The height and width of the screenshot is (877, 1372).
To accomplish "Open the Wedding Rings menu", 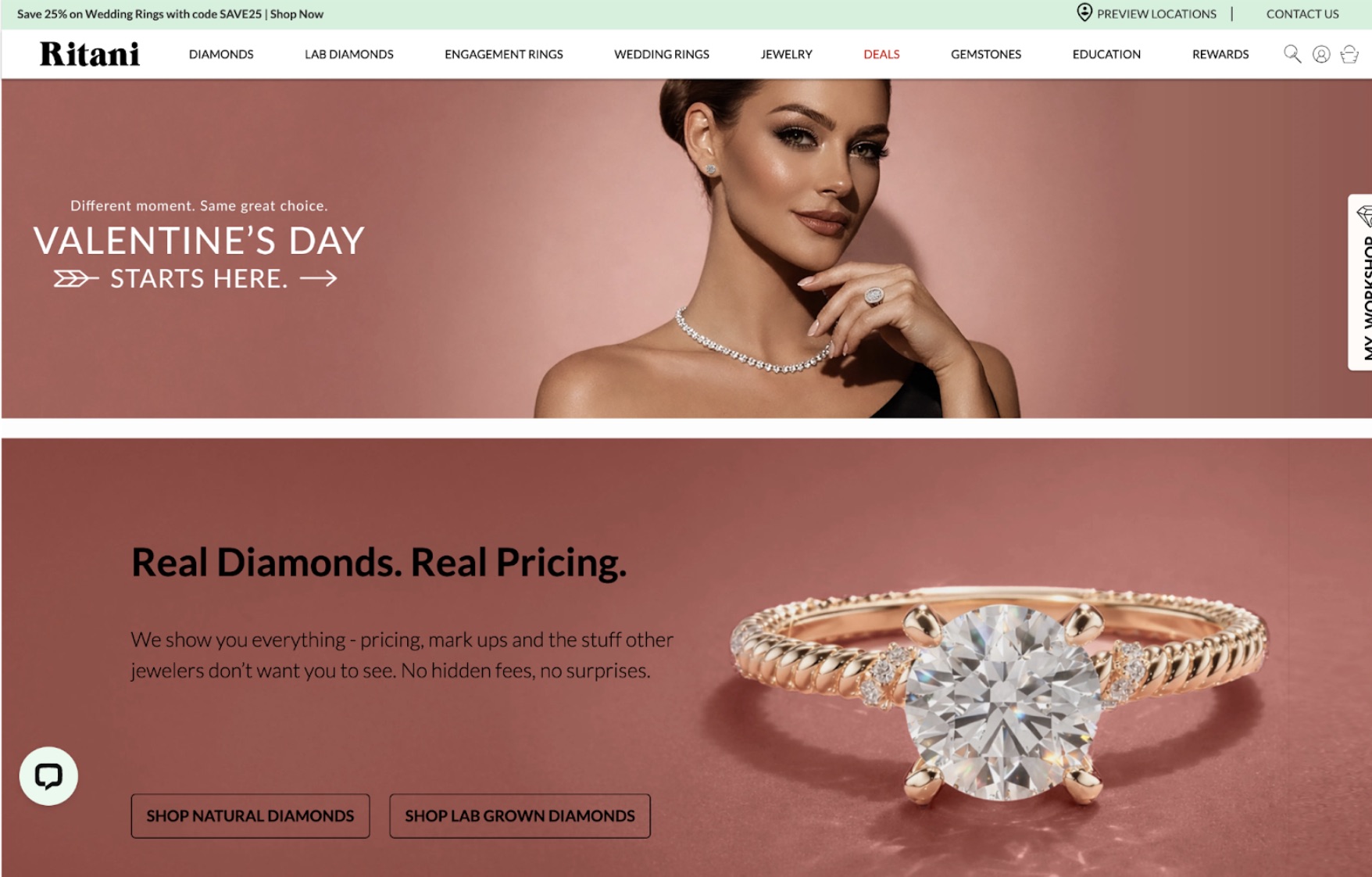I will pyautogui.click(x=662, y=54).
